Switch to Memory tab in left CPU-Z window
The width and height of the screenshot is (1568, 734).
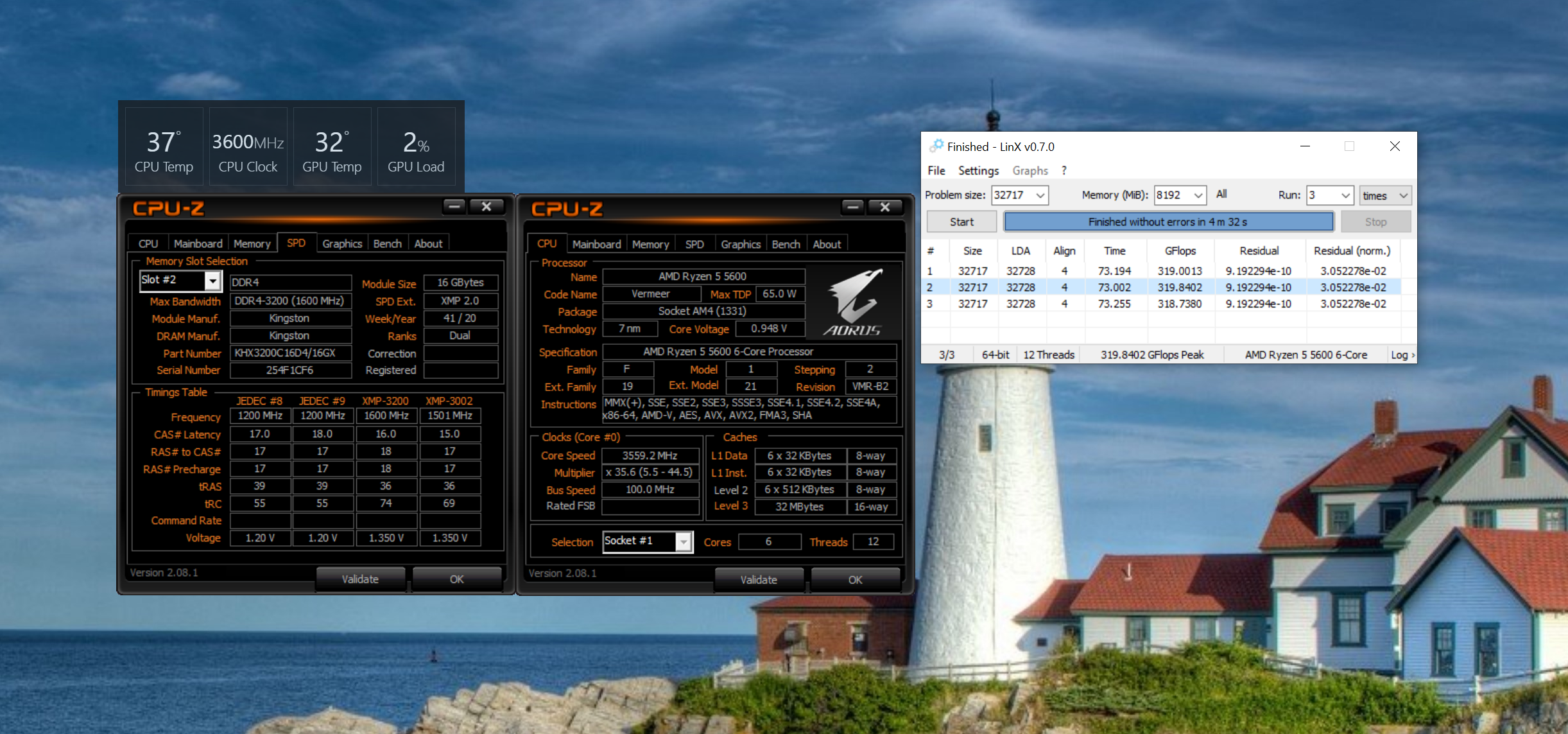pos(252,244)
